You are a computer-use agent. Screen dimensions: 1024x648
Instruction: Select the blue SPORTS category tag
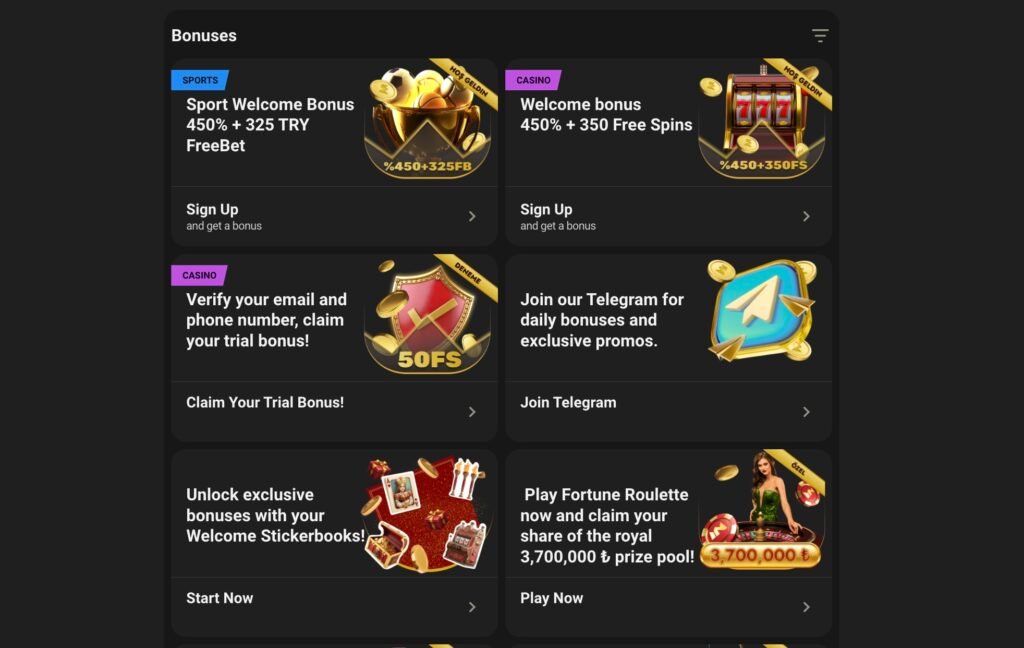coord(200,80)
